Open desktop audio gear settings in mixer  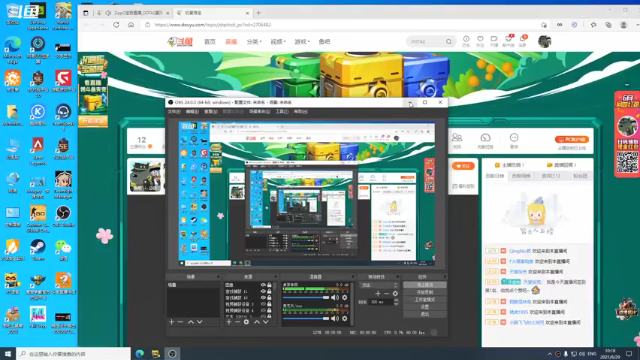[x=345, y=298]
